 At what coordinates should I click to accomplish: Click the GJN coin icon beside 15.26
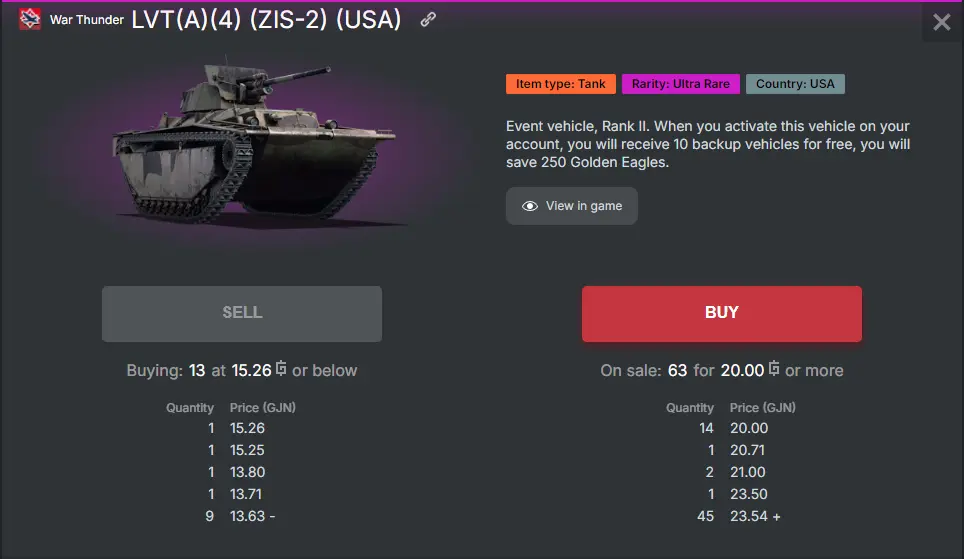point(281,369)
